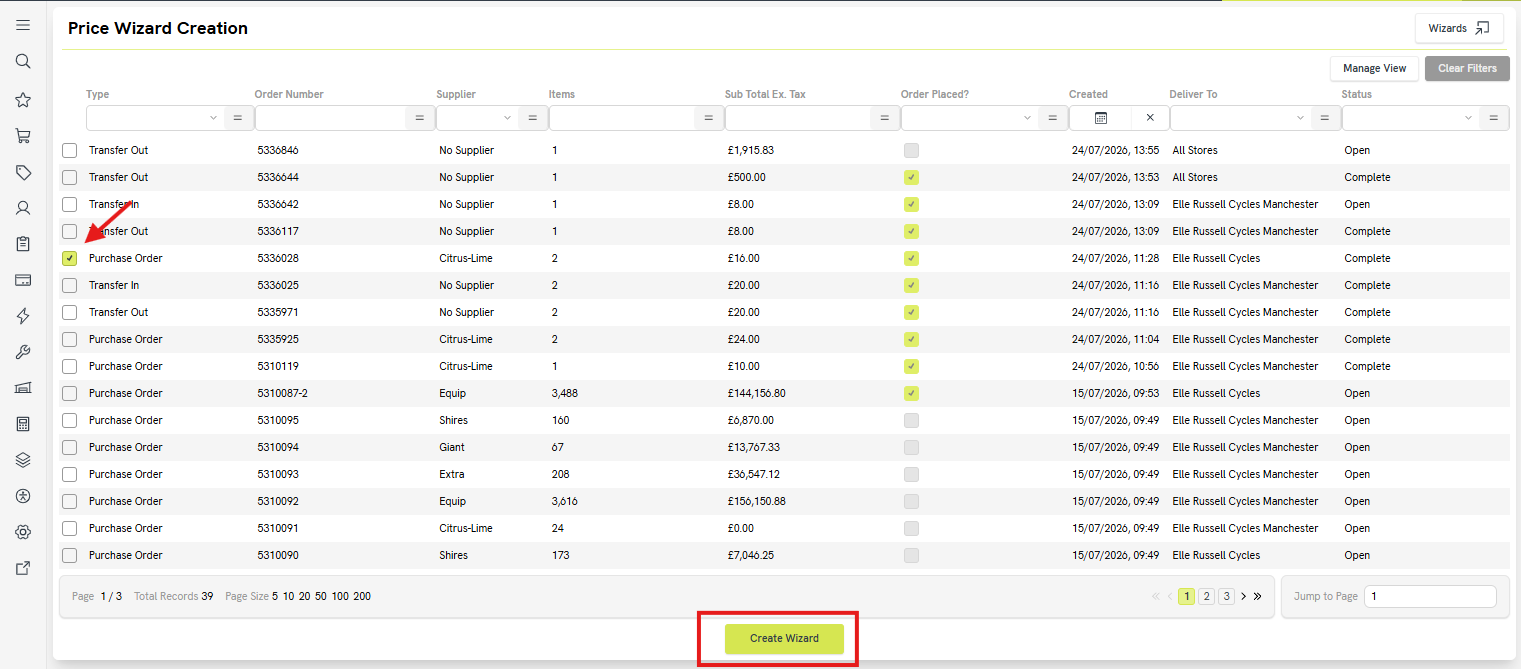The height and width of the screenshot is (669, 1521).
Task: Click the stacked layers sidebar icon
Action: tap(23, 460)
